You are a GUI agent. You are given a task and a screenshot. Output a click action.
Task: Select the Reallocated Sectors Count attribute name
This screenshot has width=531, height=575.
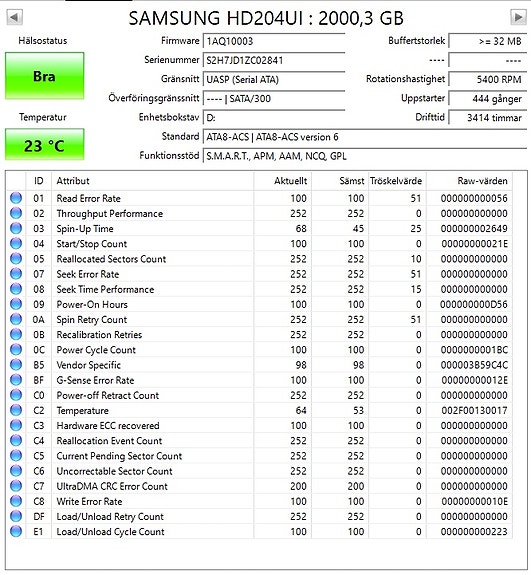tap(111, 259)
